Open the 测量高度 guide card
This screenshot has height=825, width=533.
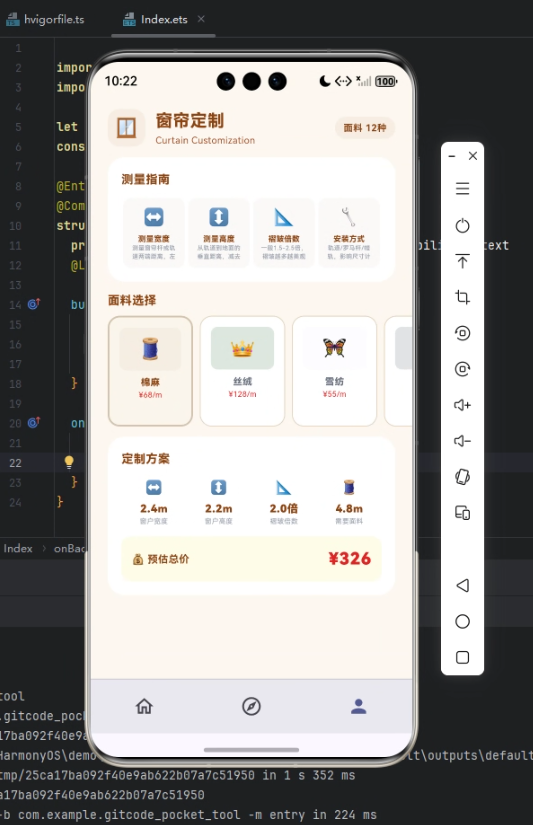click(219, 233)
